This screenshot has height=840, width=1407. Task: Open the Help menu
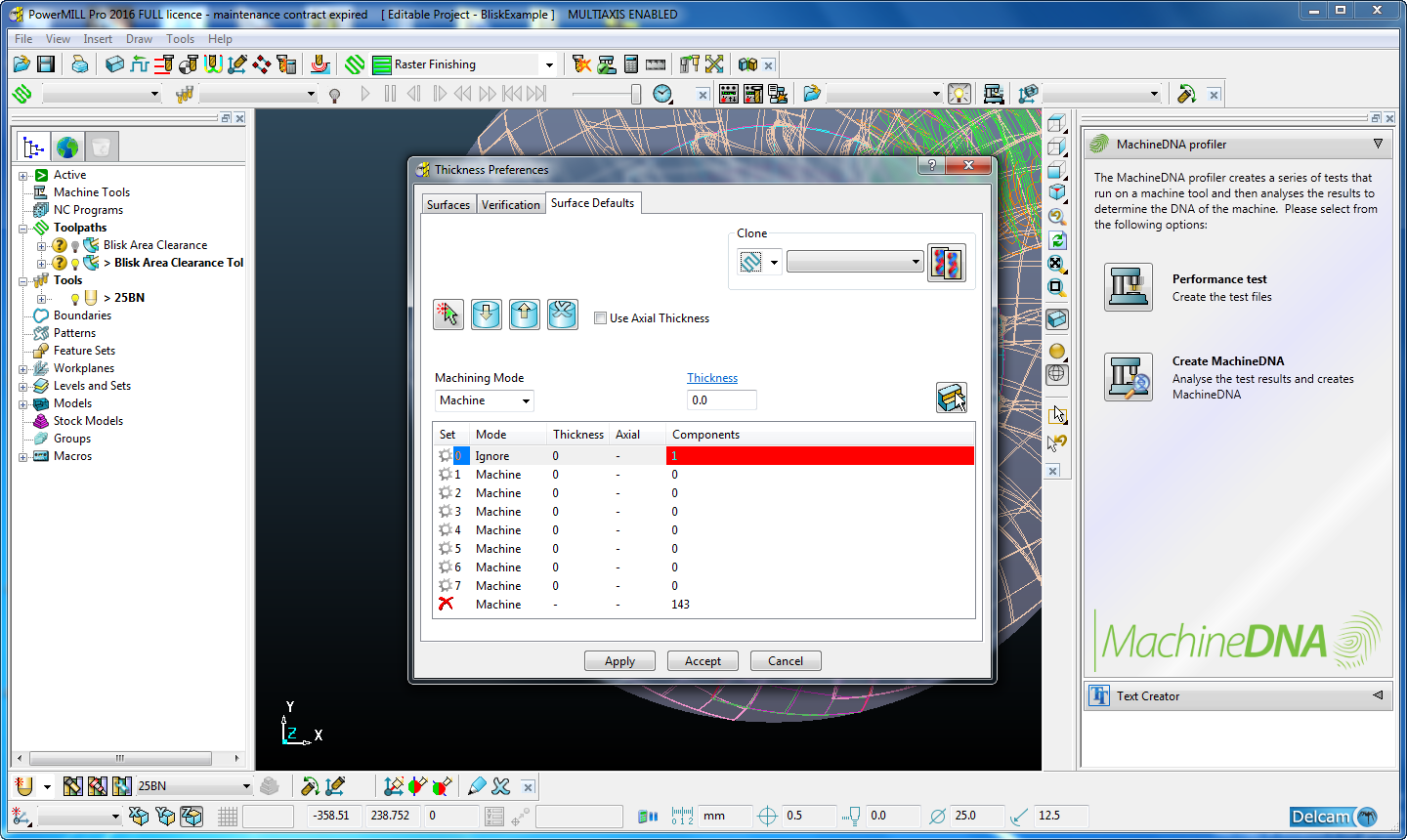(220, 39)
